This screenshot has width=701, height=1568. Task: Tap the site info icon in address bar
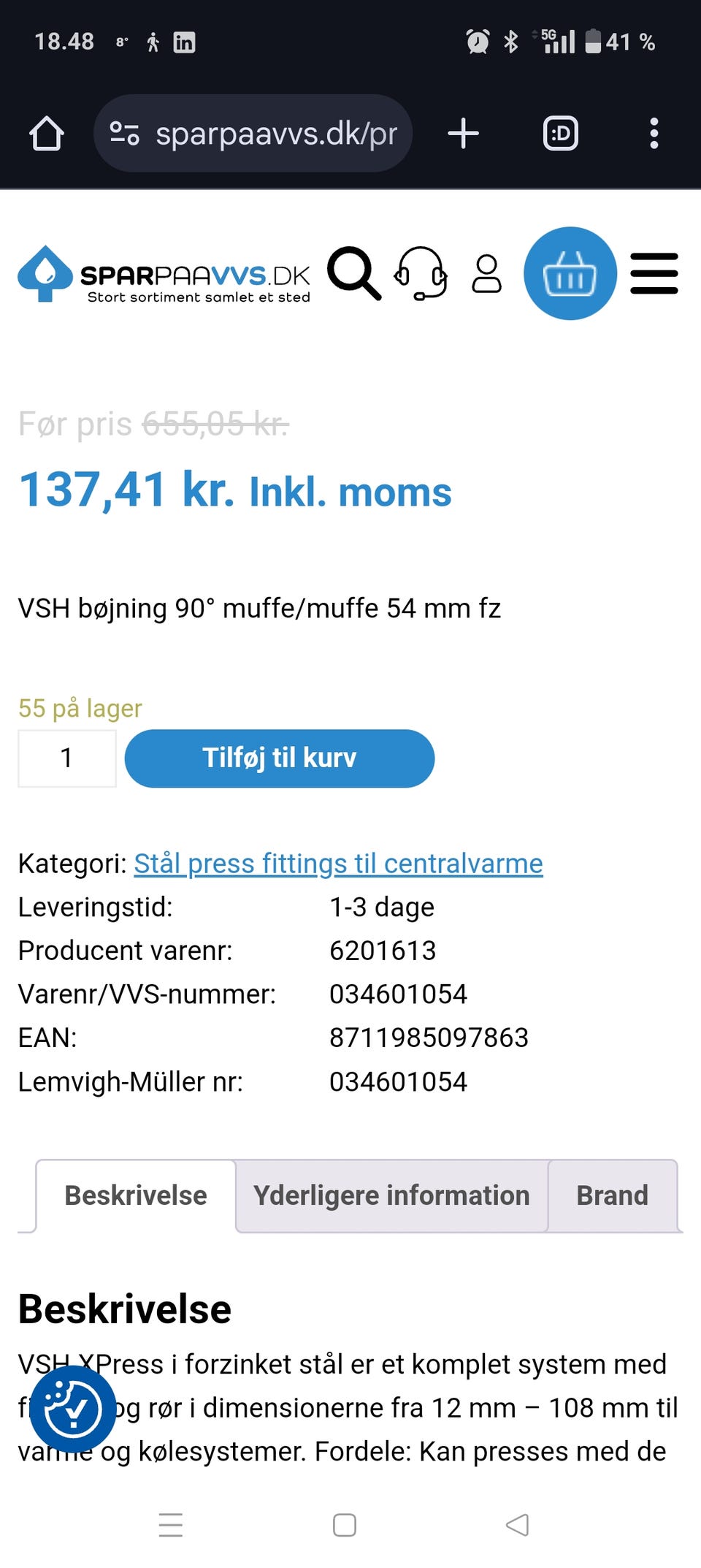[124, 134]
